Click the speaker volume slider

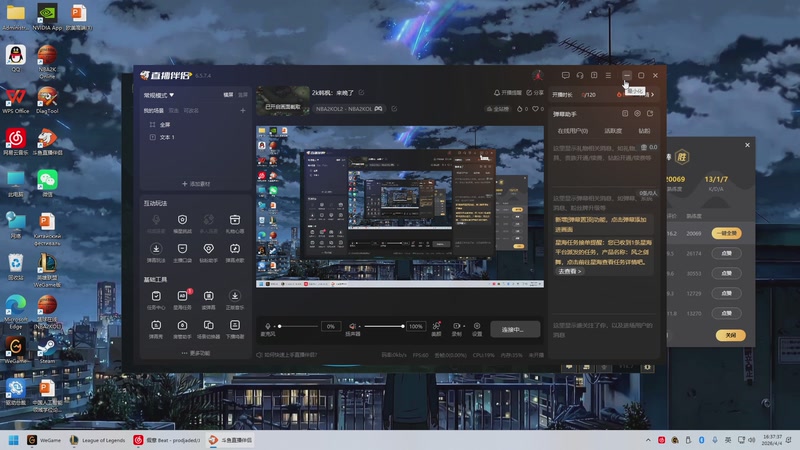tap(384, 326)
